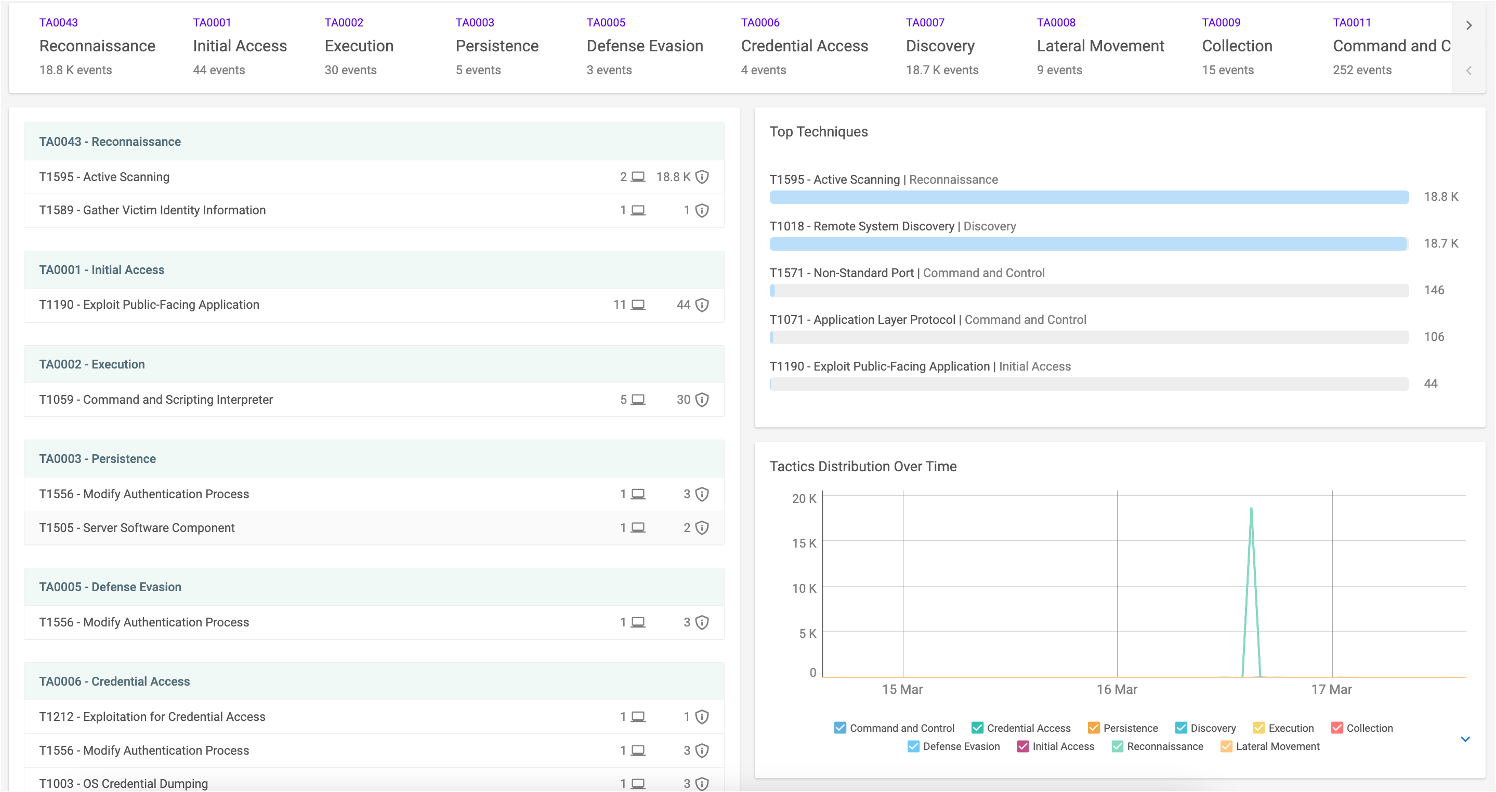Show previous tactics with the left arrow
This screenshot has height=792, width=1496.
[1468, 70]
